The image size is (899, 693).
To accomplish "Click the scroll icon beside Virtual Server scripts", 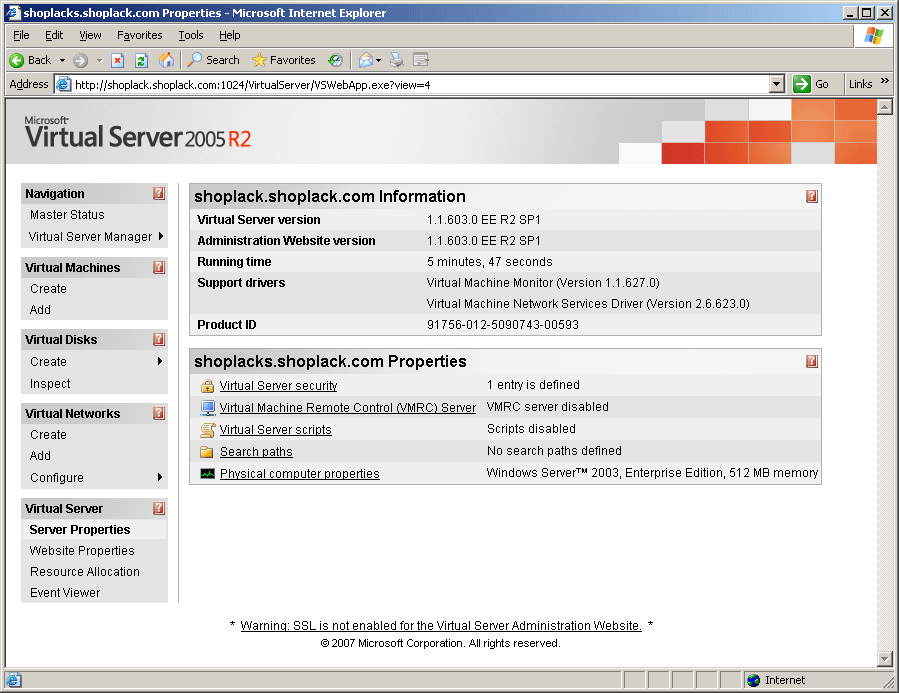I will [x=207, y=430].
